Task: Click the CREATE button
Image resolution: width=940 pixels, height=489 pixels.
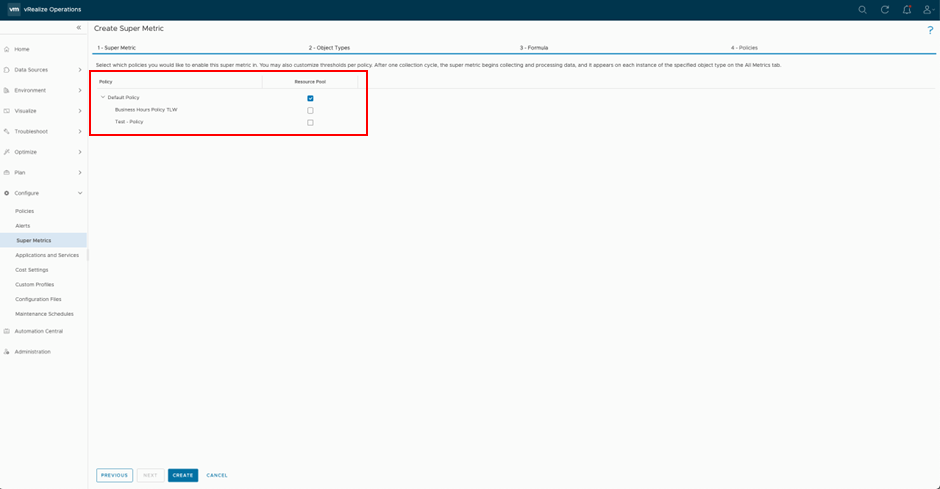Action: pos(183,475)
